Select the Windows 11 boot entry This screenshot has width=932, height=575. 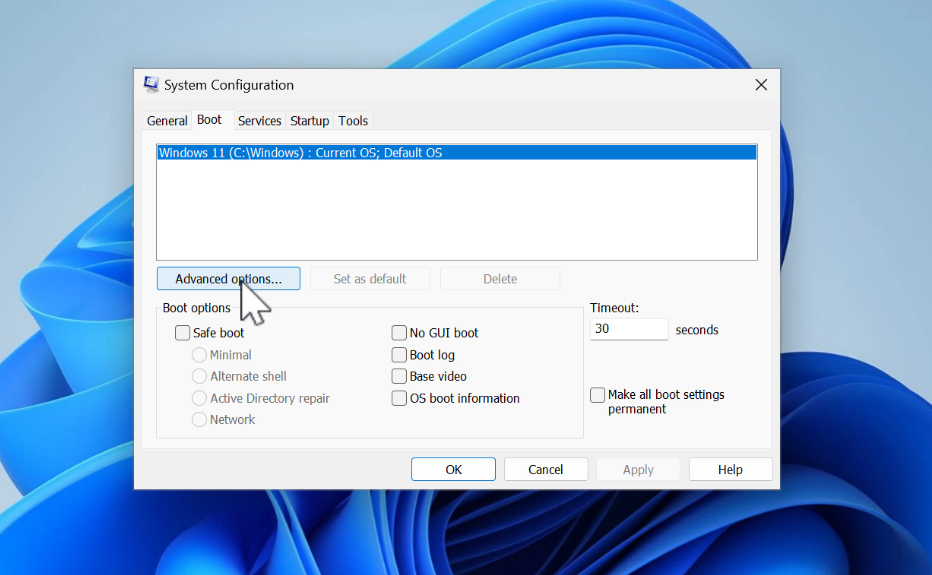point(456,153)
